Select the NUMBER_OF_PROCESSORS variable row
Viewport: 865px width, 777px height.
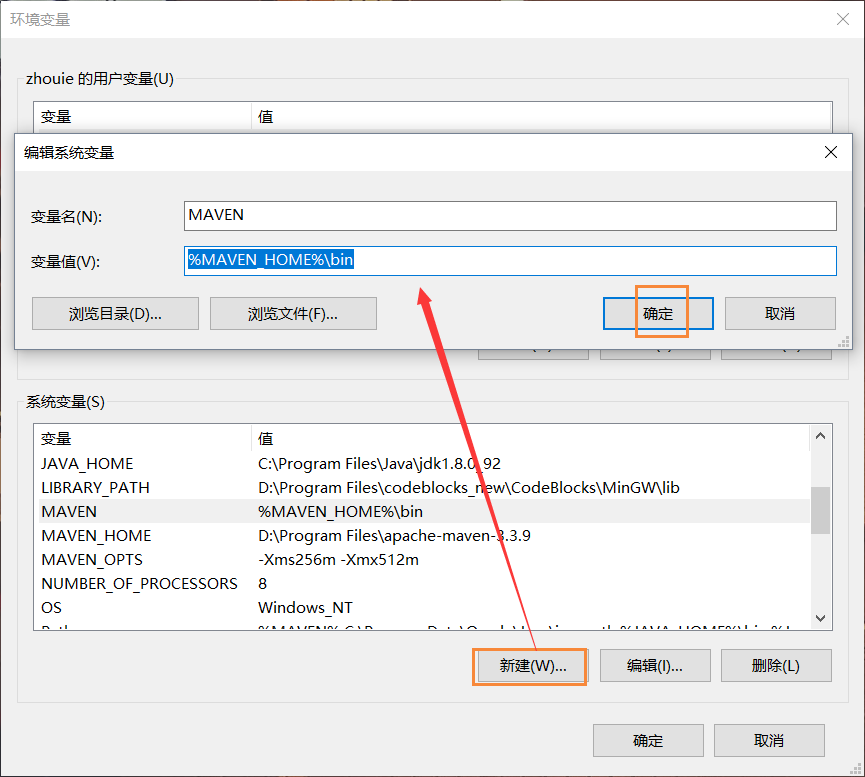coord(424,584)
